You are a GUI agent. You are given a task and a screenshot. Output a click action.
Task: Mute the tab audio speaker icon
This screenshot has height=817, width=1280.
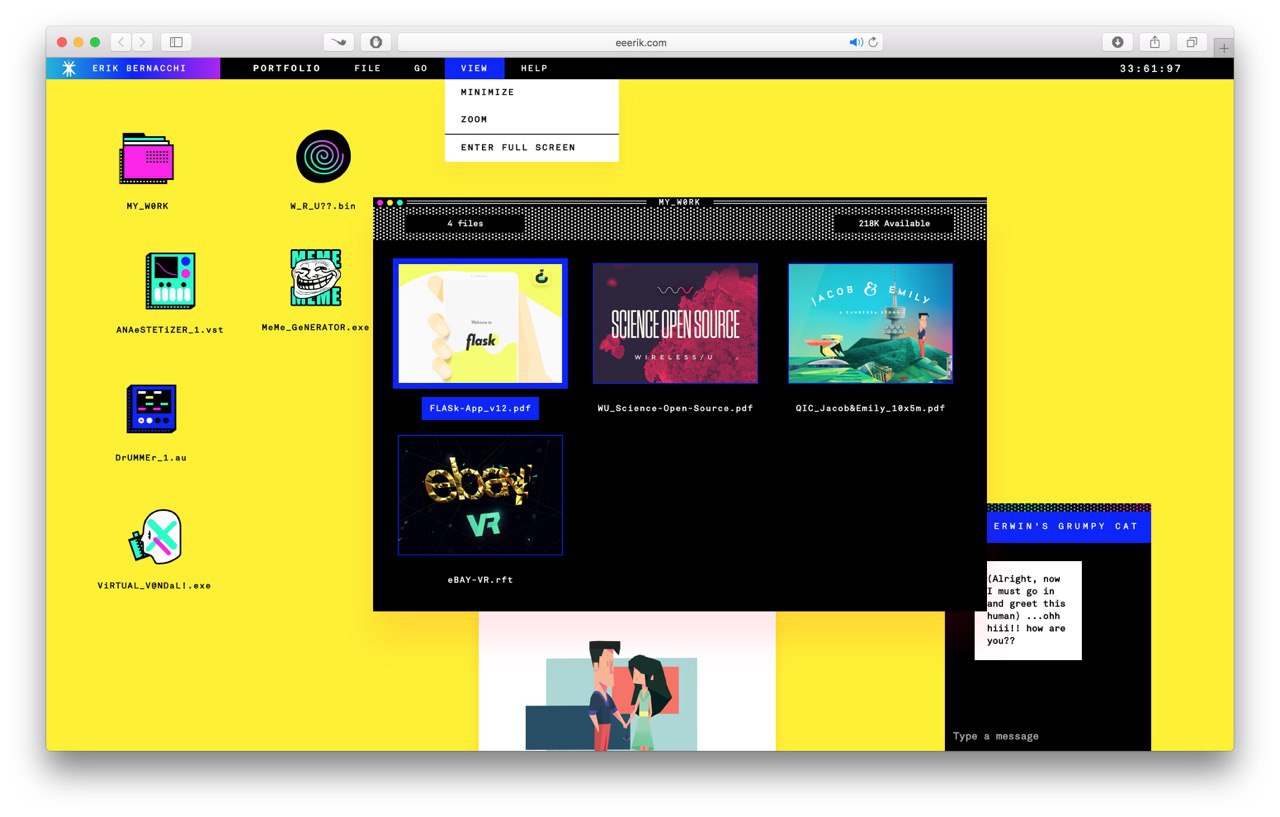tap(856, 42)
